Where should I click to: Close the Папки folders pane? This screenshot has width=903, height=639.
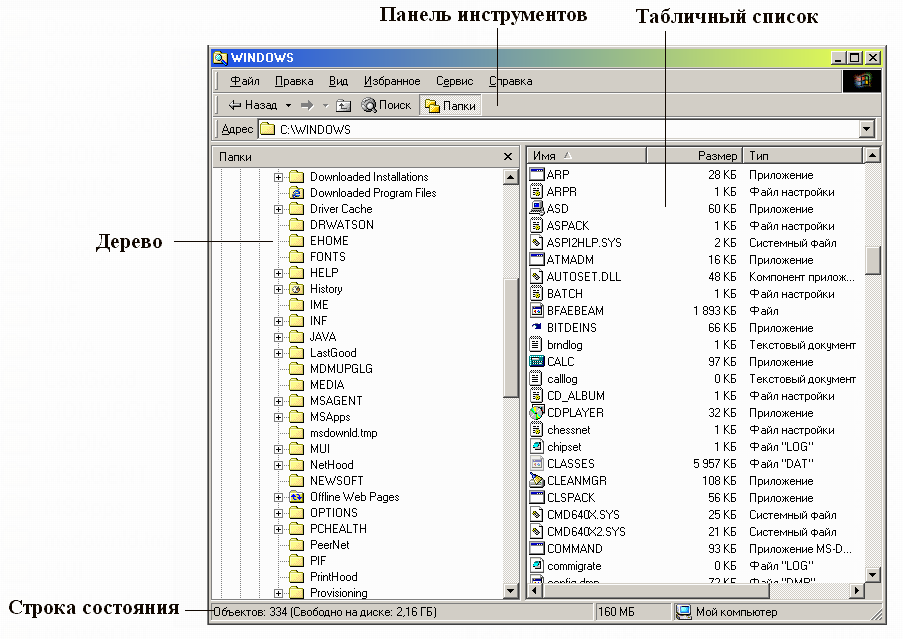click(508, 157)
